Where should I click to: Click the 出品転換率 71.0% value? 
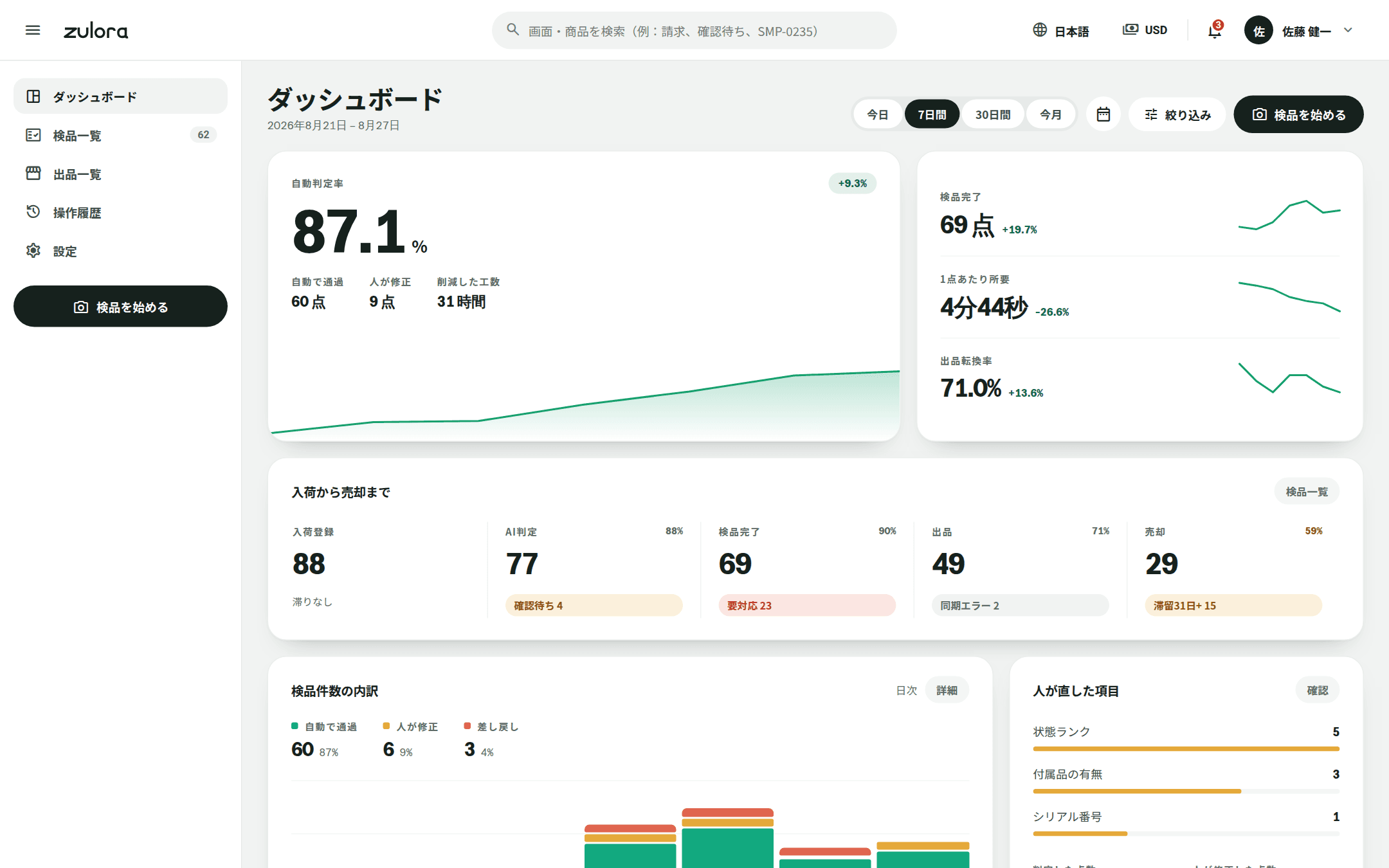click(x=970, y=388)
